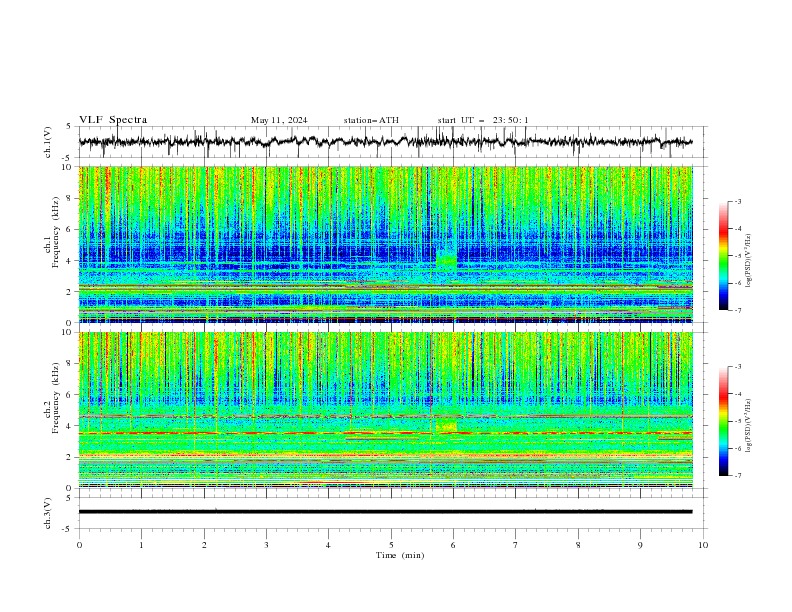The height and width of the screenshot is (612, 792).
Task: Click time axis tick label "3"
Action: [x=266, y=545]
